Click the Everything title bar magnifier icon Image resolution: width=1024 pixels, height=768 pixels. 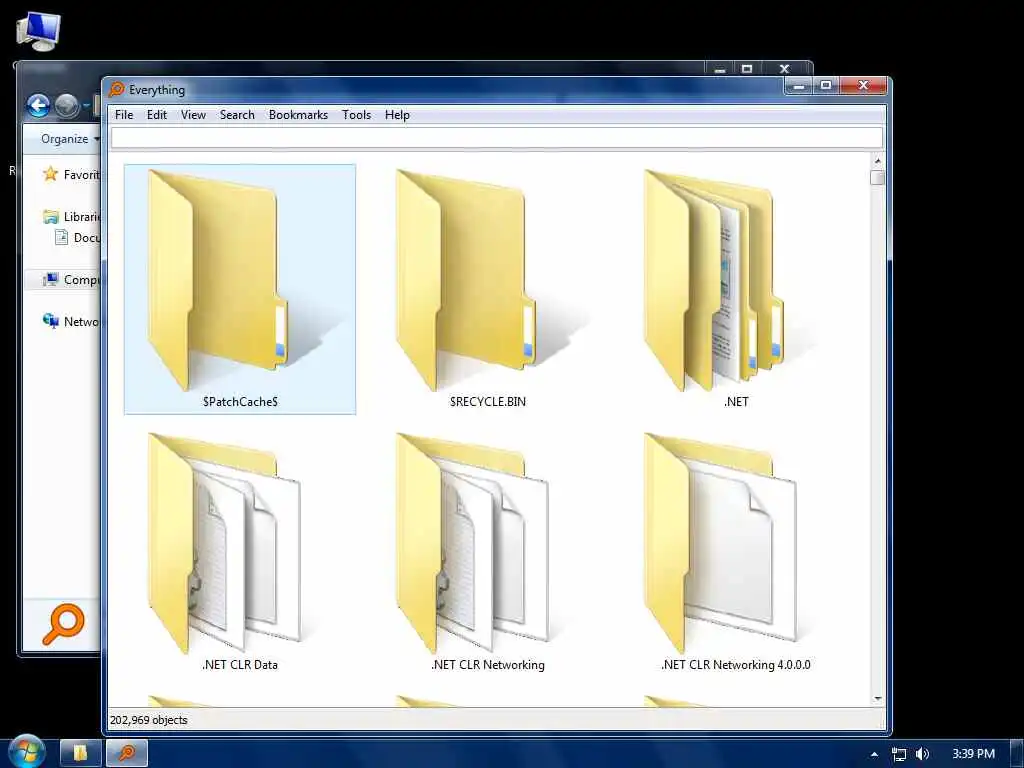click(x=117, y=89)
